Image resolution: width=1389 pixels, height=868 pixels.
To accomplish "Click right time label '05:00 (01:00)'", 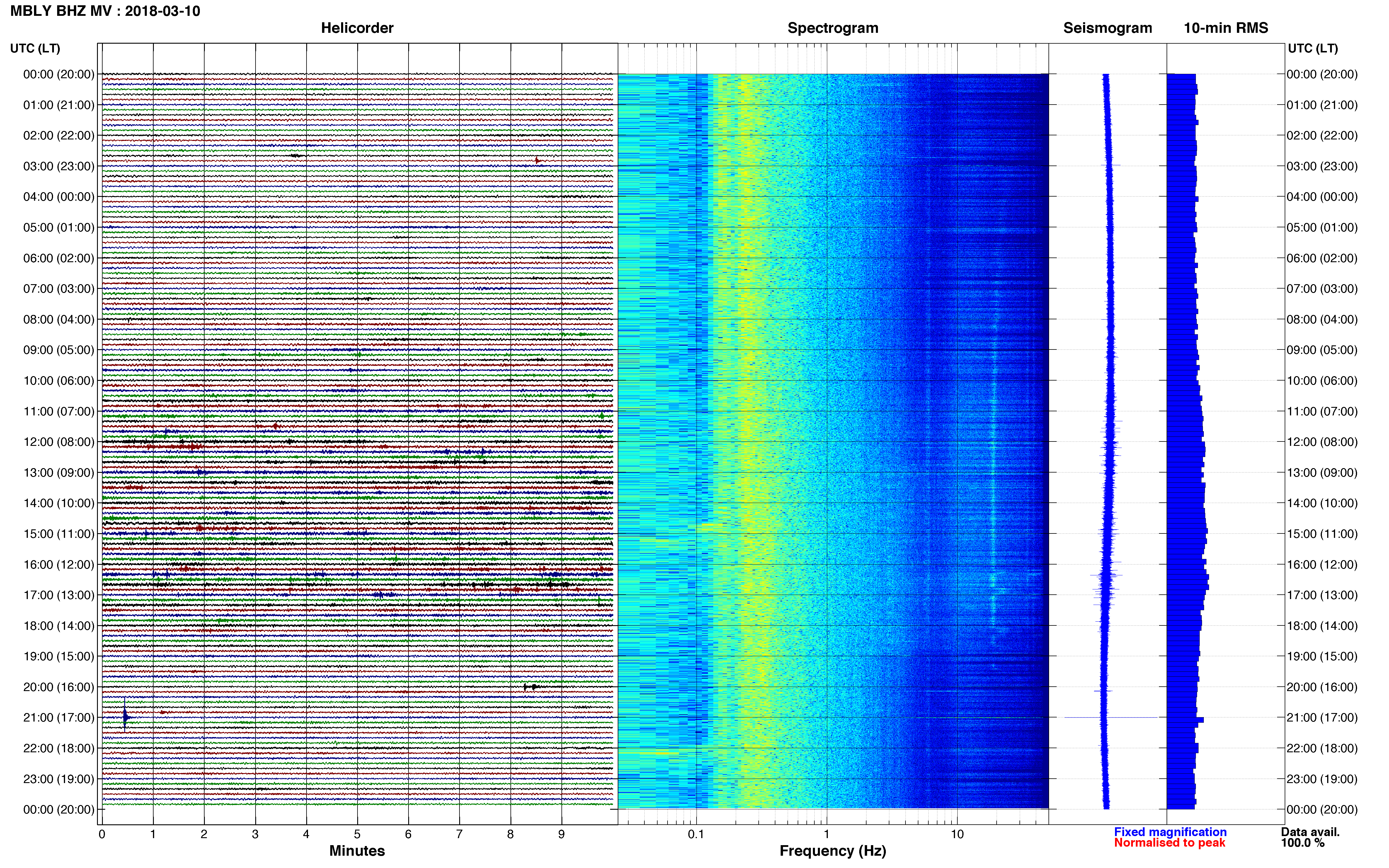I will click(x=1322, y=227).
